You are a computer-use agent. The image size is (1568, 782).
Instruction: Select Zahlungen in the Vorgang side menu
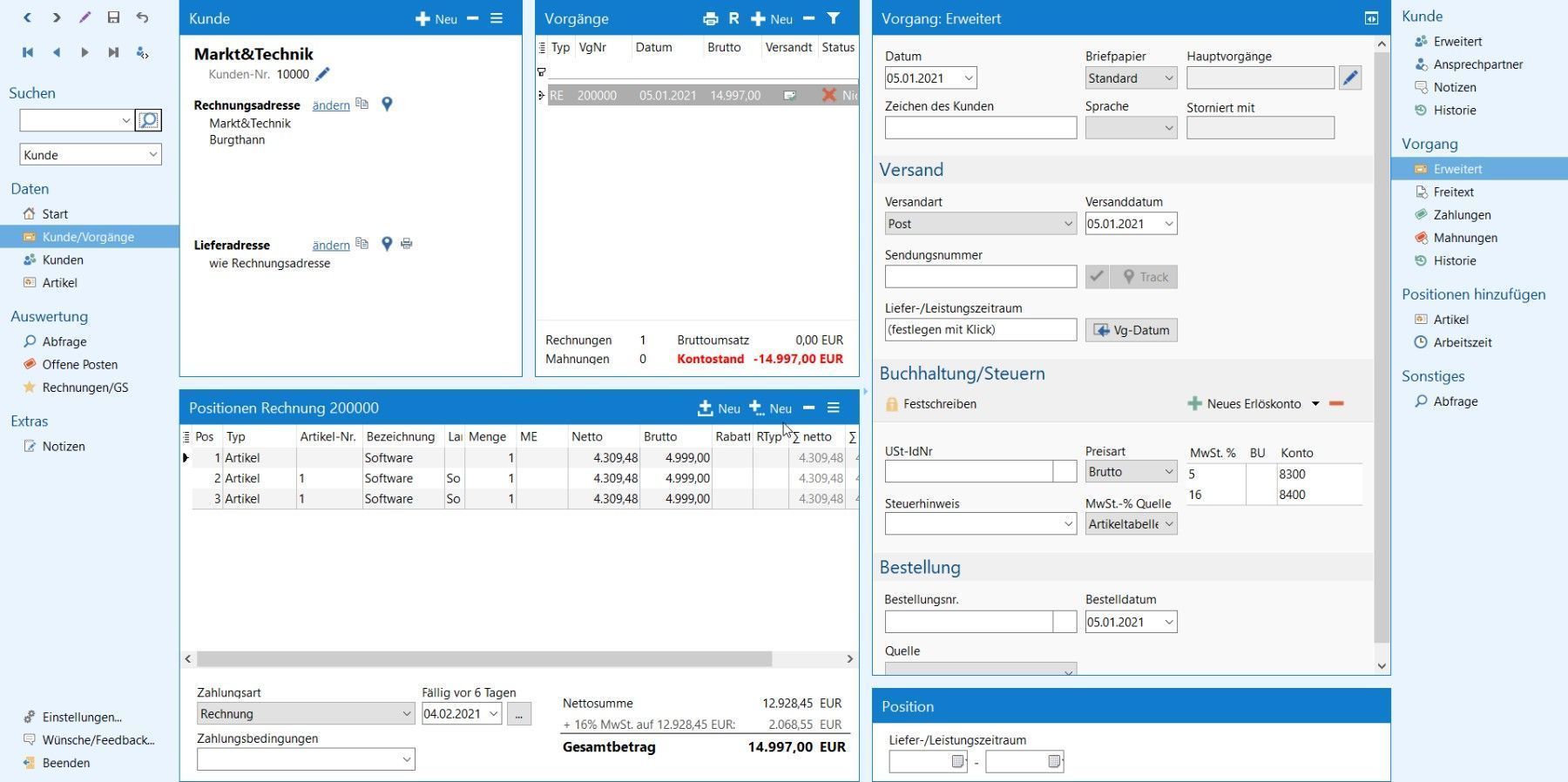tap(1462, 215)
